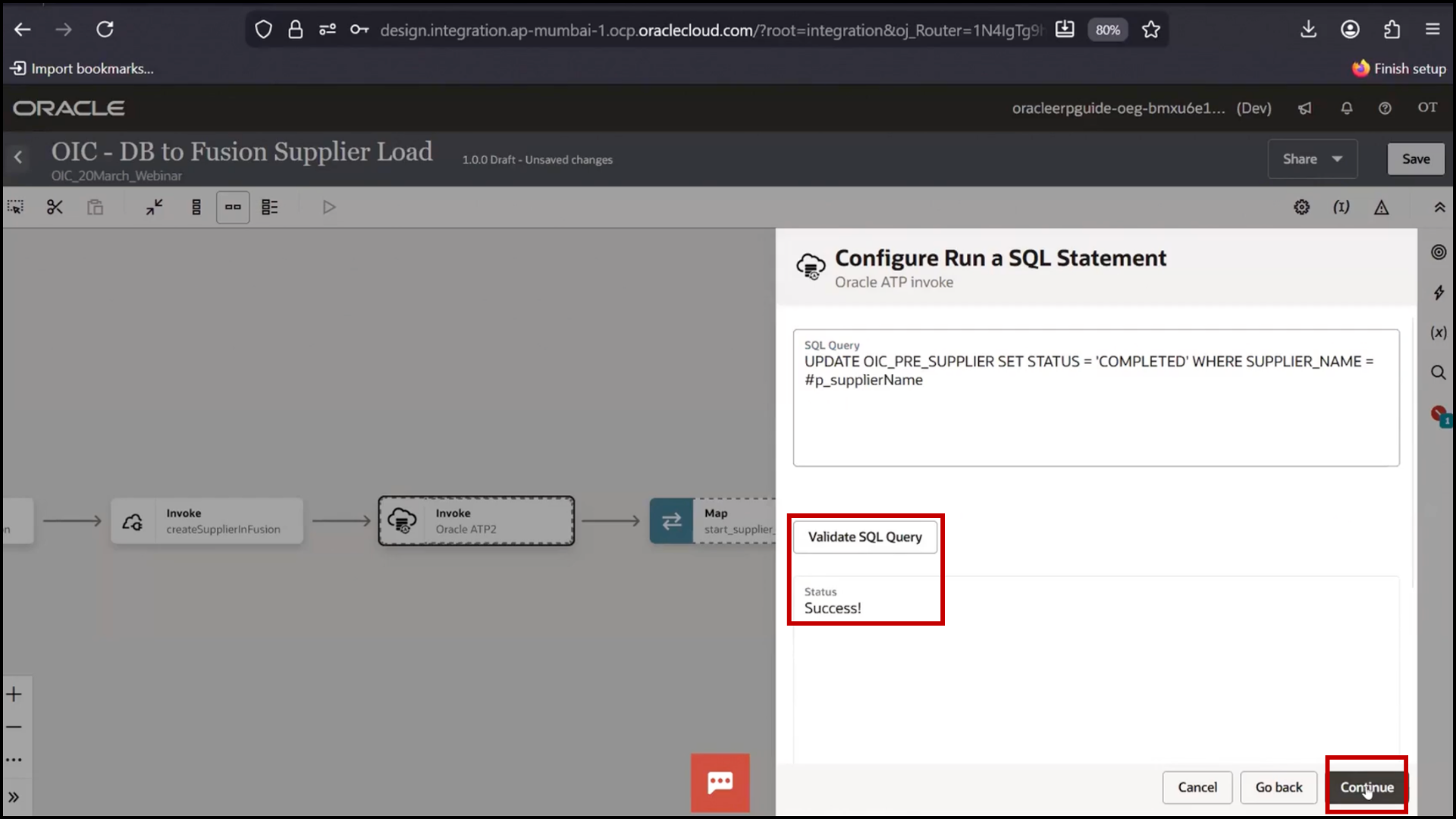Click Finish setup in bookmarks bar
Viewport: 1456px width, 819px height.
pyautogui.click(x=1399, y=69)
